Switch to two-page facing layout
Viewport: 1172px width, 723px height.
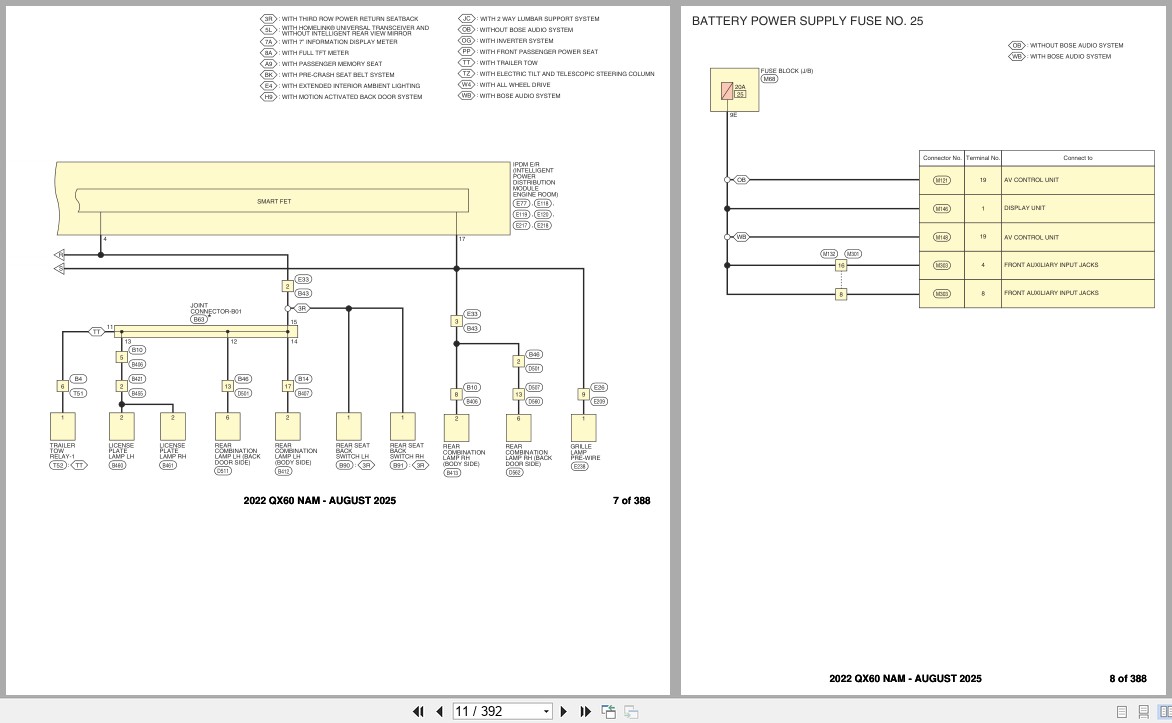1165,712
